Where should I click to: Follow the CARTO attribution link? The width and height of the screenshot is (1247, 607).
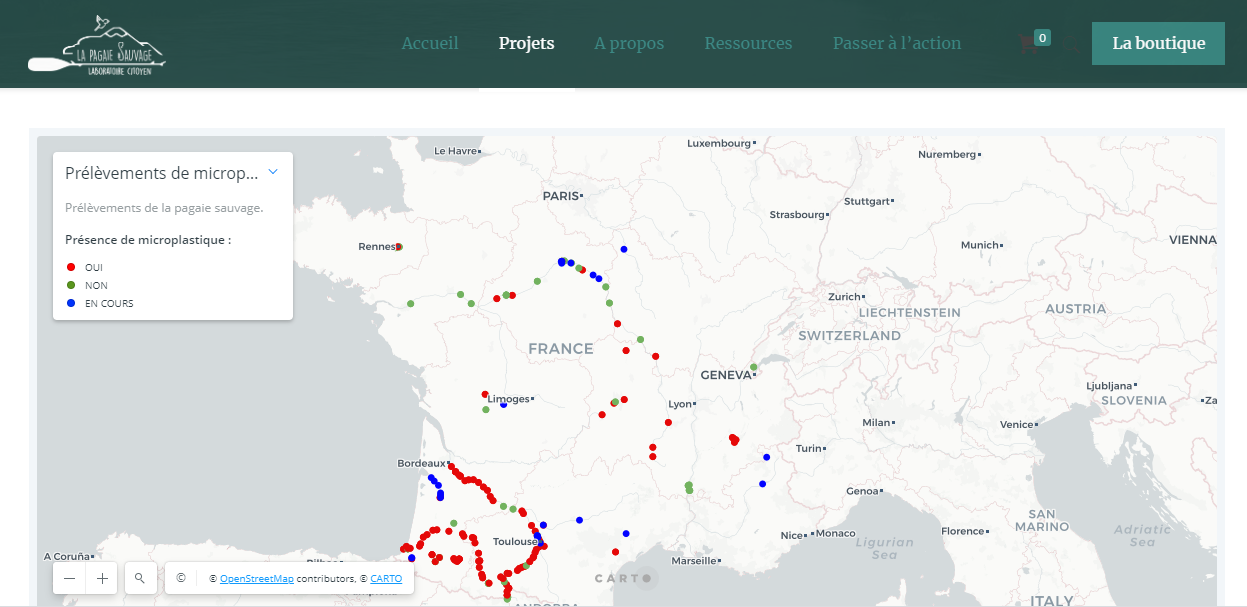point(386,579)
